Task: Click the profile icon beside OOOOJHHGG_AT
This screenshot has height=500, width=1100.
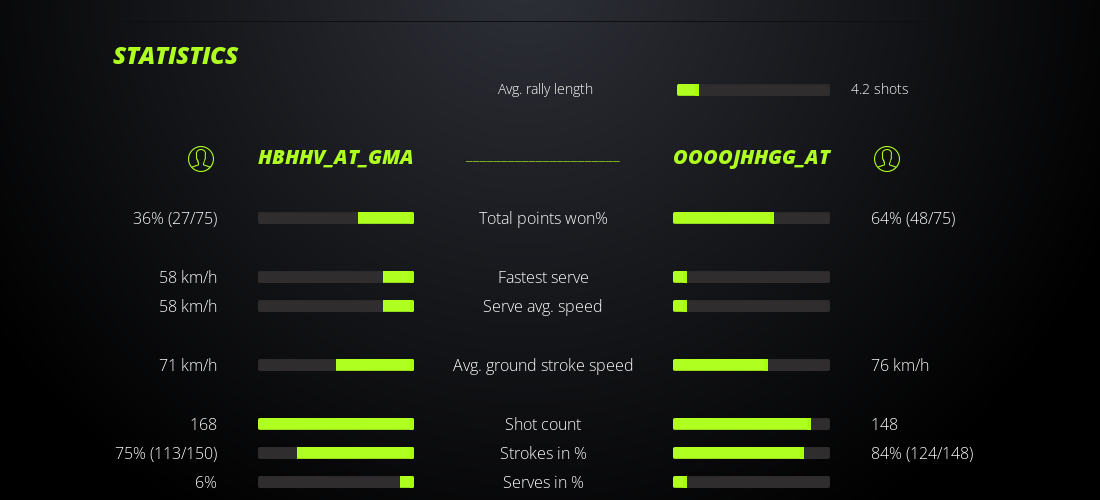Action: tap(887, 159)
